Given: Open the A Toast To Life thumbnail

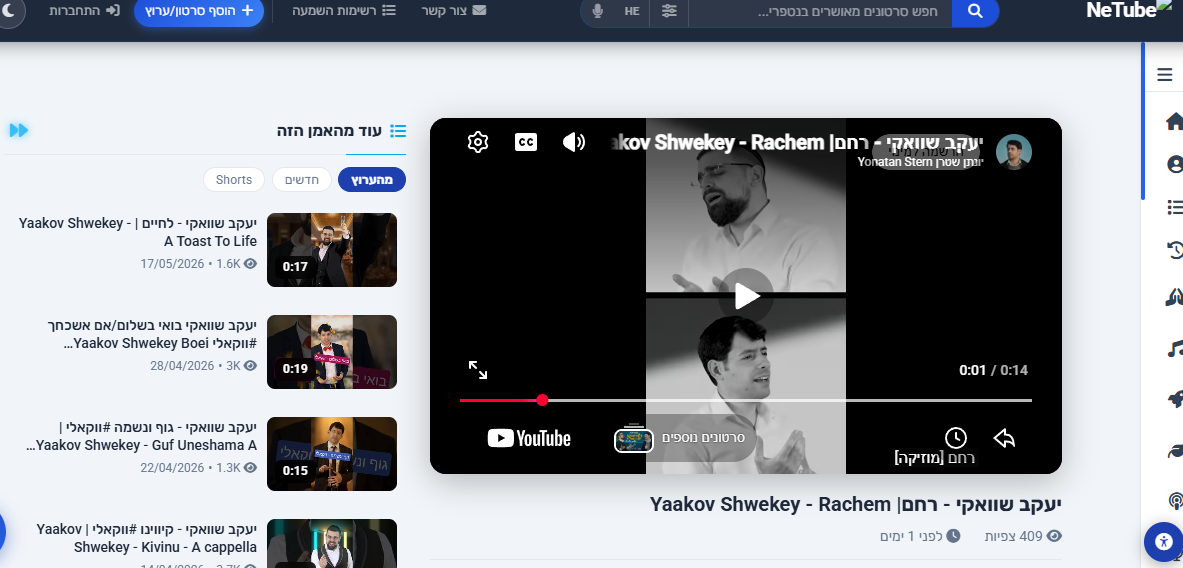Looking at the screenshot, I should (332, 250).
